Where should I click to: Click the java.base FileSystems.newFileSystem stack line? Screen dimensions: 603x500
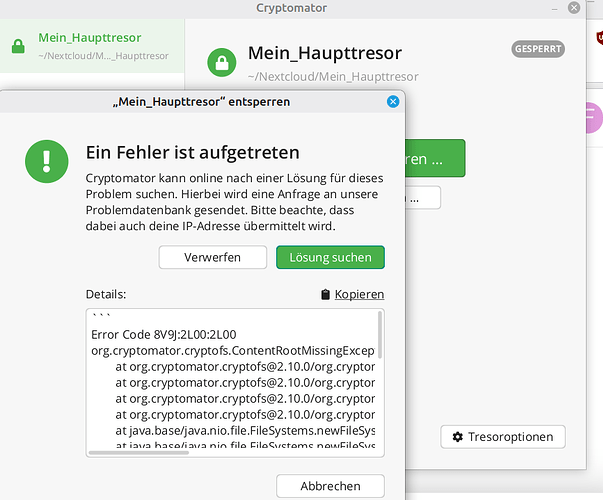pyautogui.click(x=245, y=431)
